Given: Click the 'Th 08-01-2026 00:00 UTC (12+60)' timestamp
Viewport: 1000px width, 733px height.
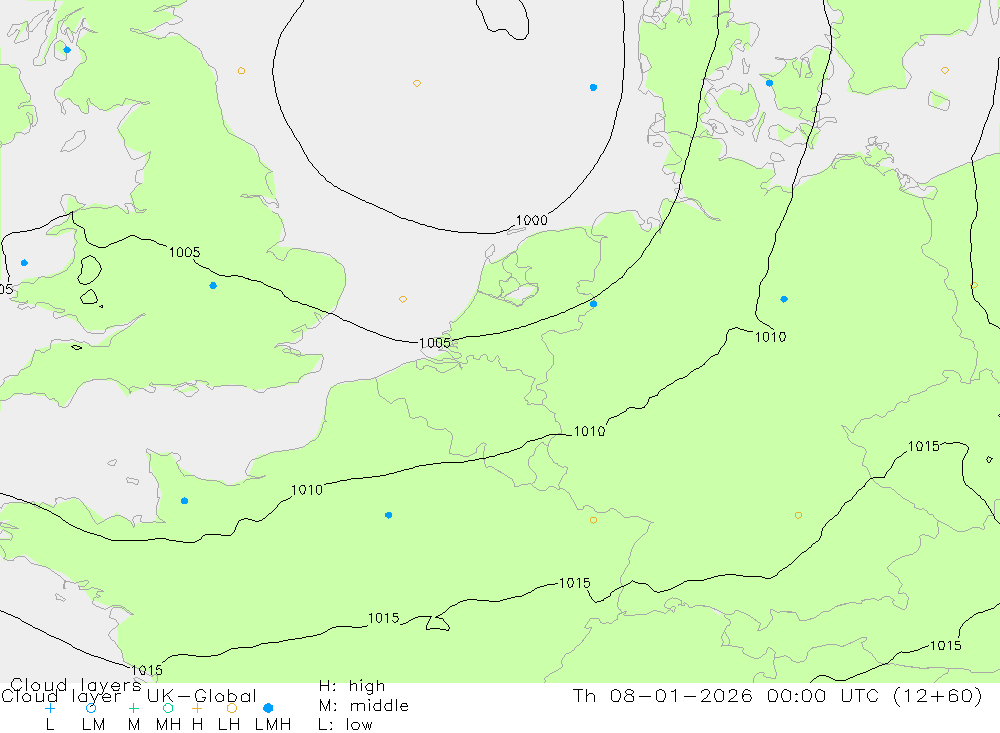Looking at the screenshot, I should pos(778,696).
